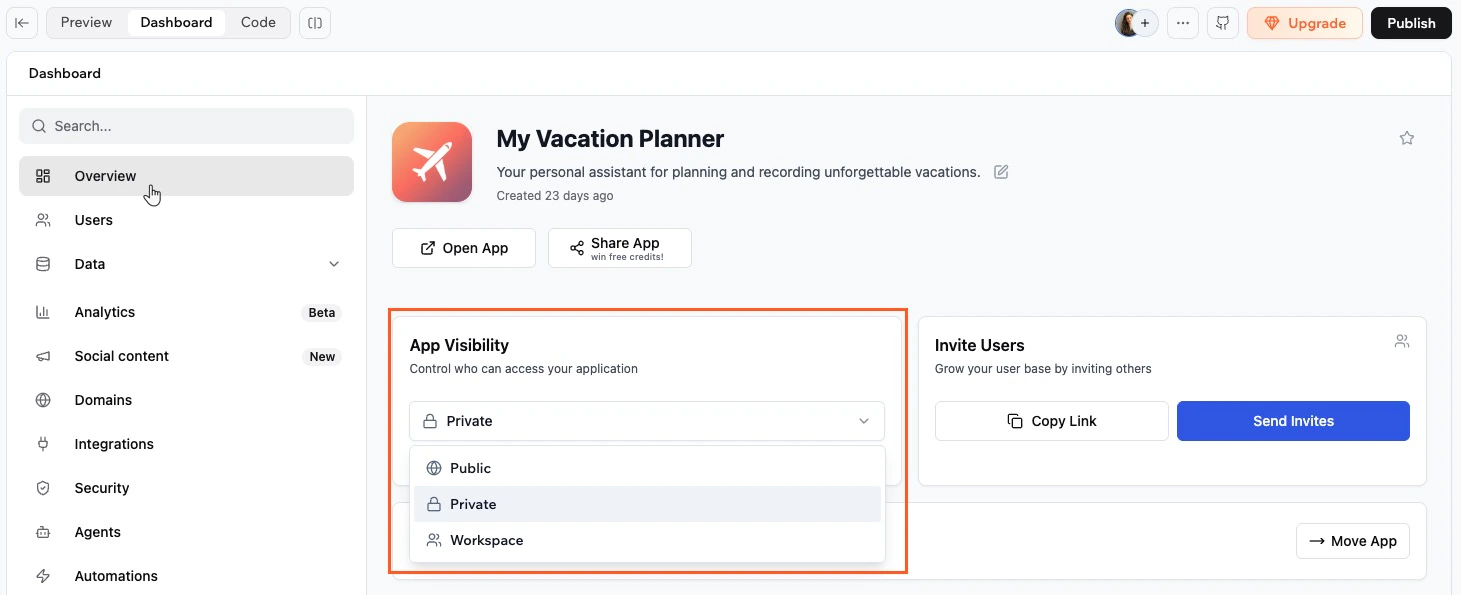Switch to the Code tab

[x=257, y=21]
